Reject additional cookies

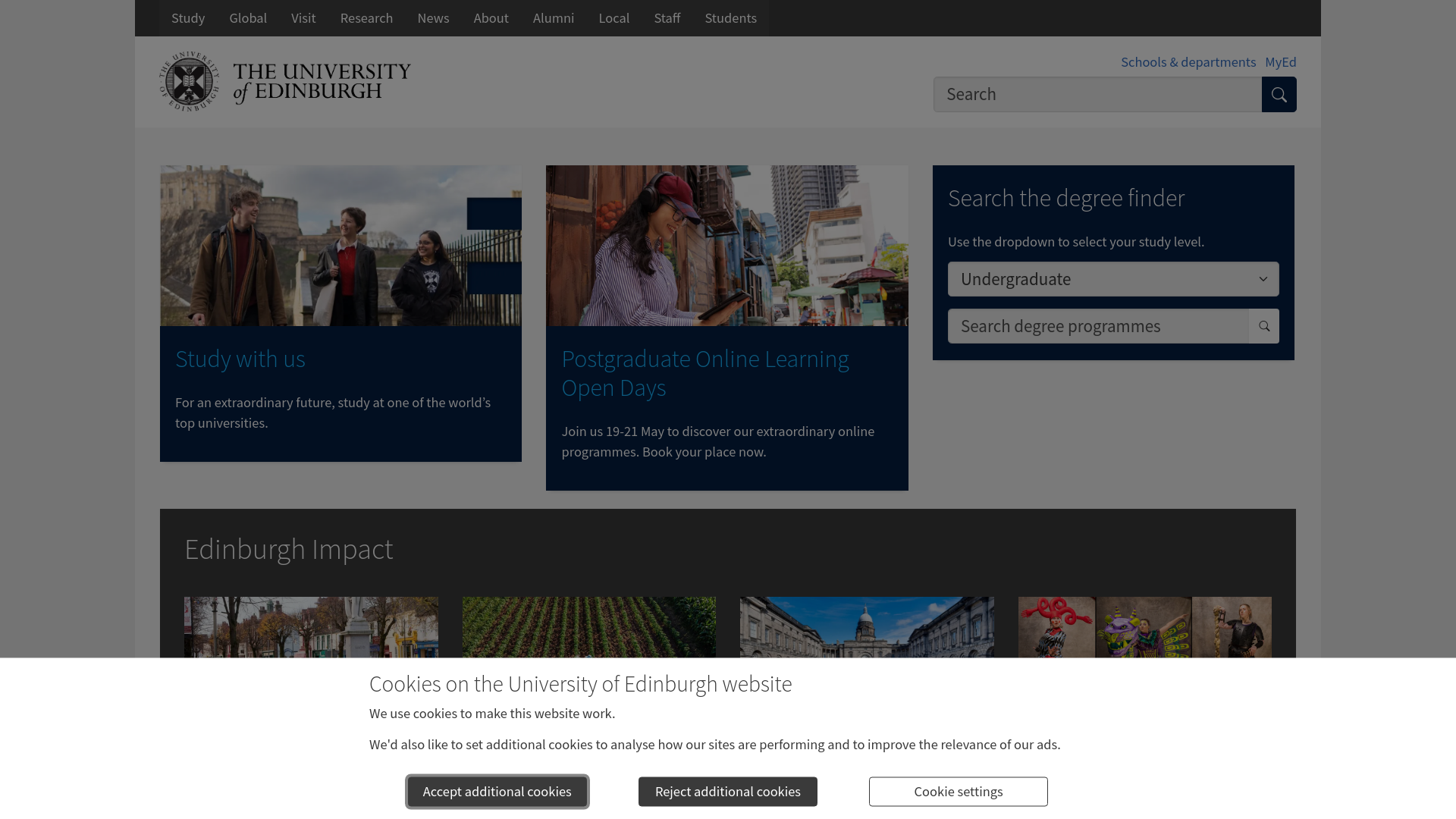pyautogui.click(x=728, y=792)
